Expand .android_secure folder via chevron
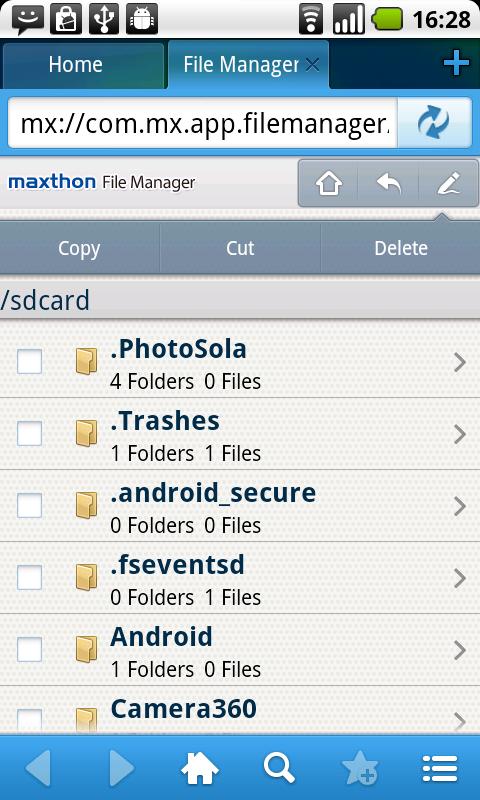Viewport: 480px width, 800px height. pyautogui.click(x=460, y=507)
